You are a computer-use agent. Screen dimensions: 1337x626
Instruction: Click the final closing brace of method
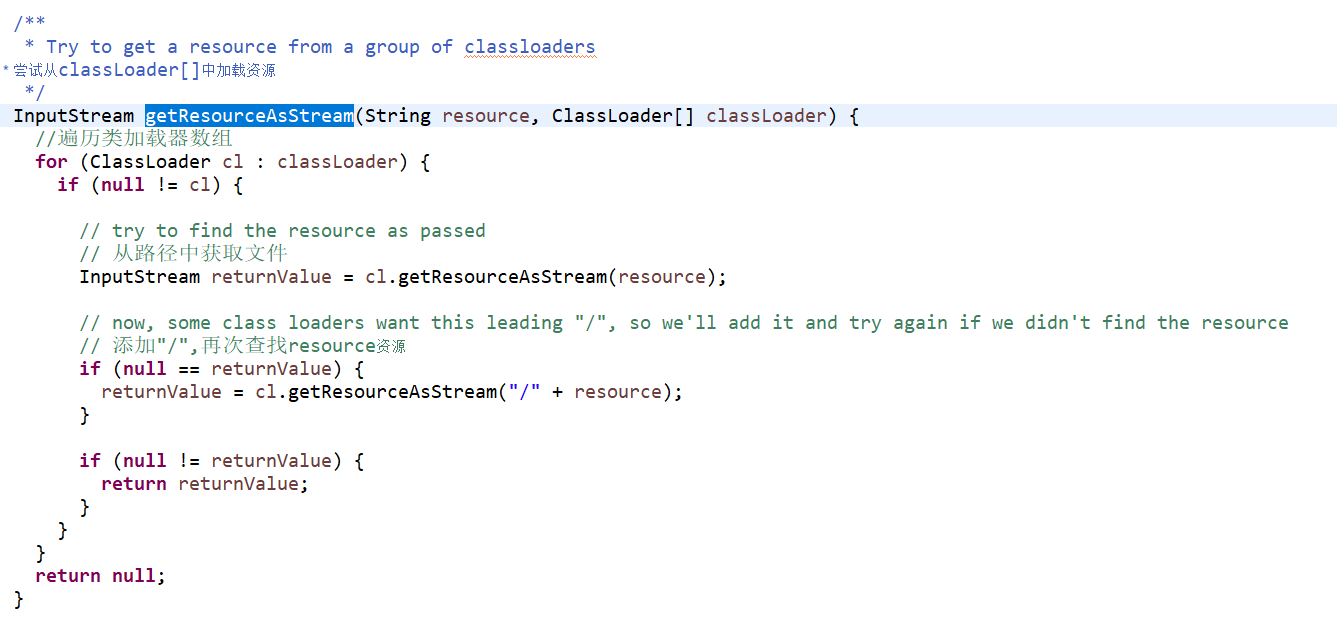[18, 599]
